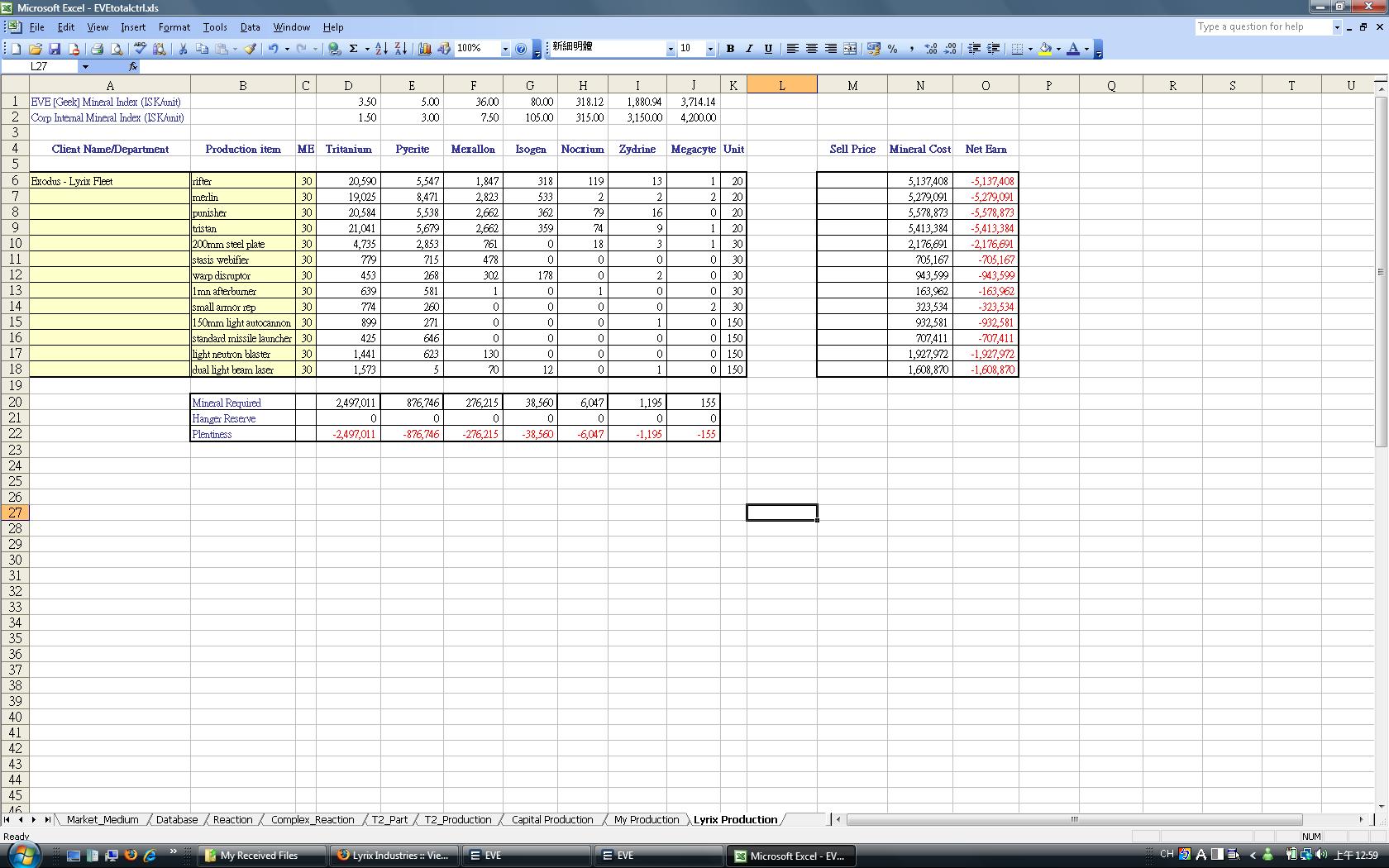Sort ascending A to Z
The height and width of the screenshot is (868, 1389).
point(381,49)
